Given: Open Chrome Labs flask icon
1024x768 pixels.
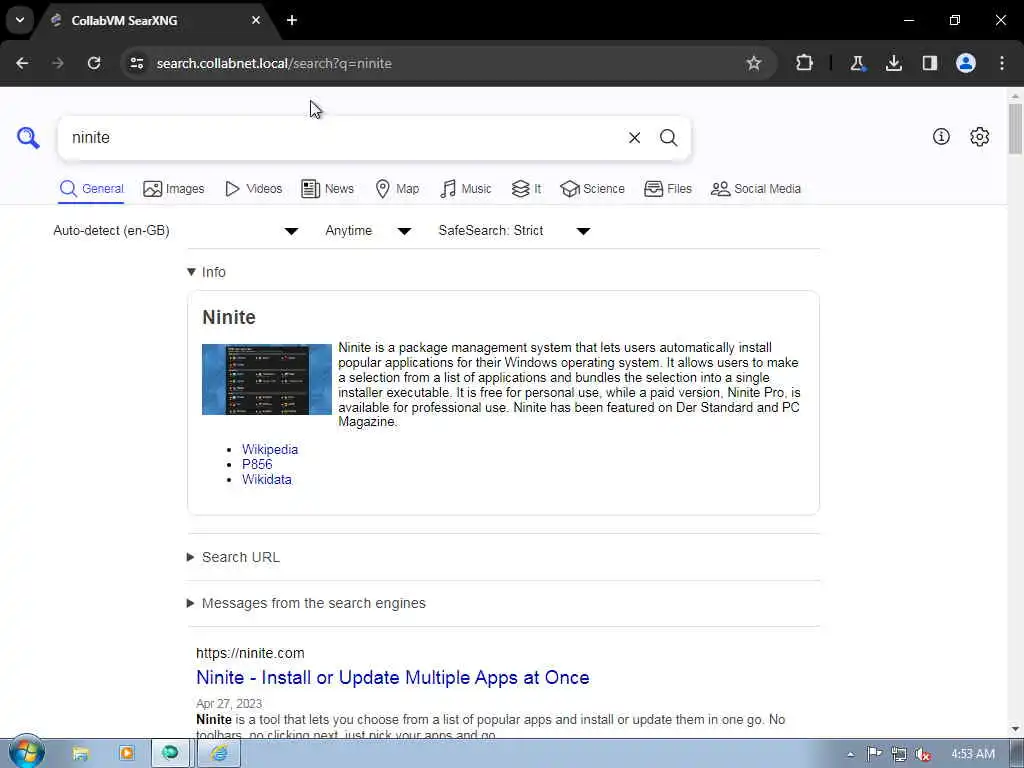Looking at the screenshot, I should 857,63.
